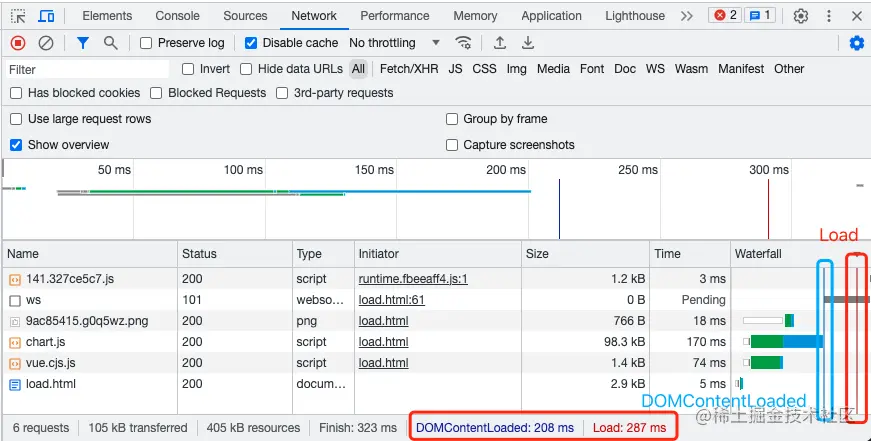Click the import HAR upload icon

coord(500,43)
